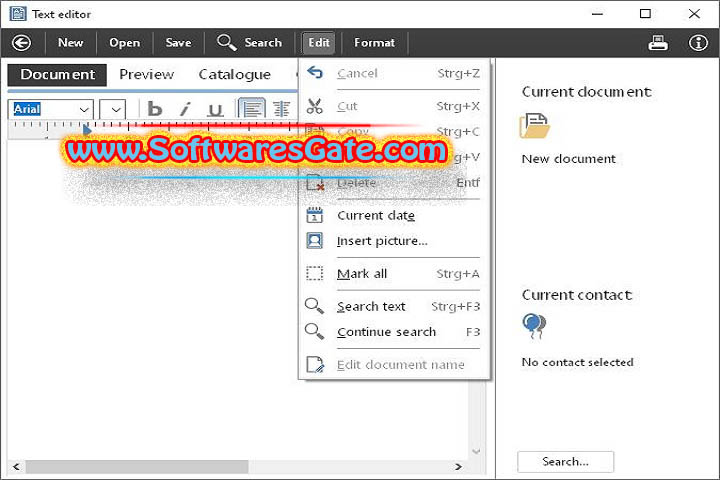Click the horizontal scrollbar thumb

click(137, 467)
